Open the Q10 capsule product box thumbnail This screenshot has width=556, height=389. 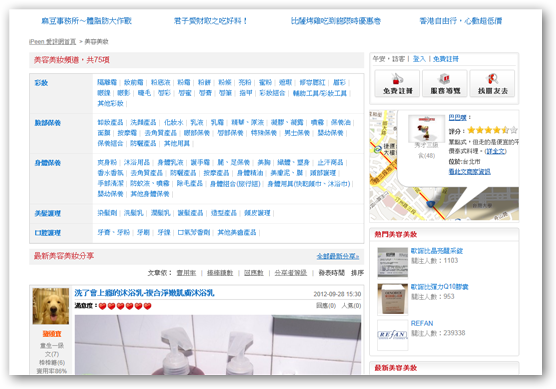[x=392, y=299]
